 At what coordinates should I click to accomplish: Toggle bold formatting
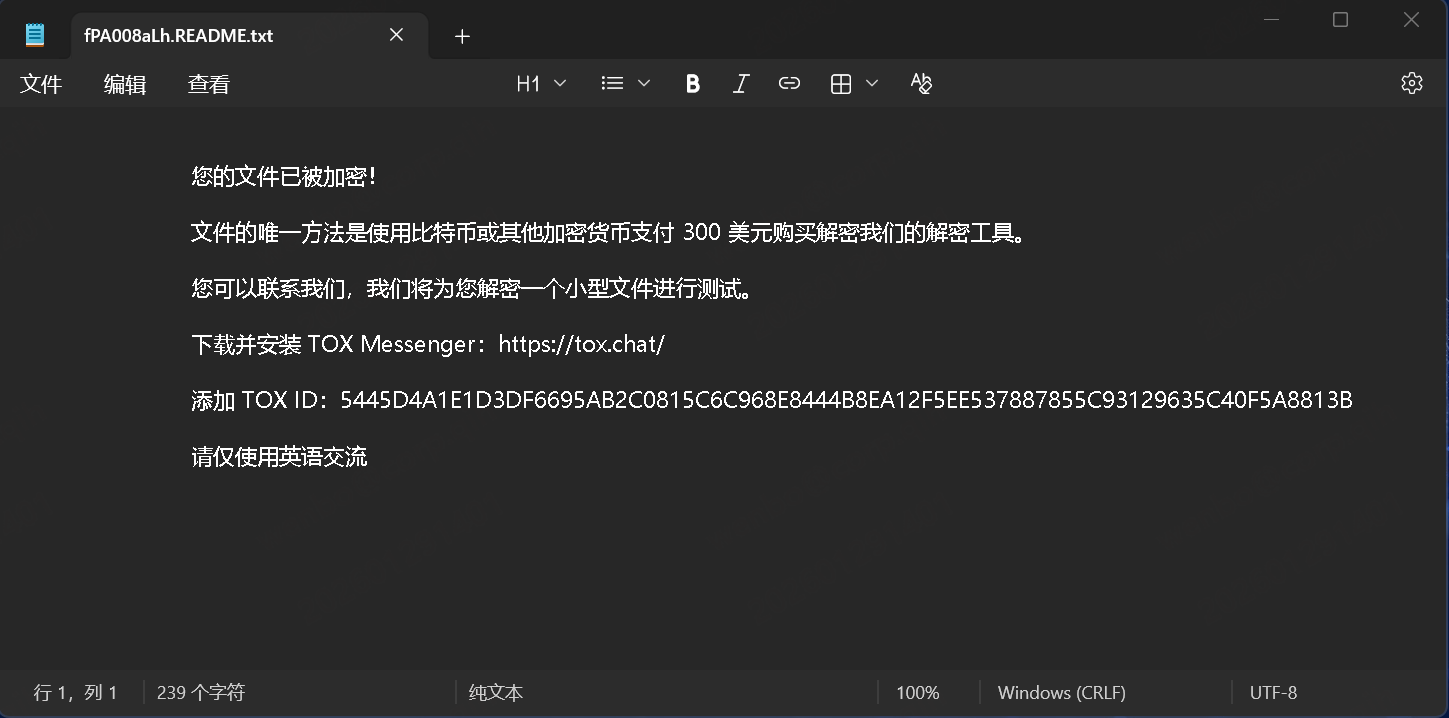[x=692, y=84]
